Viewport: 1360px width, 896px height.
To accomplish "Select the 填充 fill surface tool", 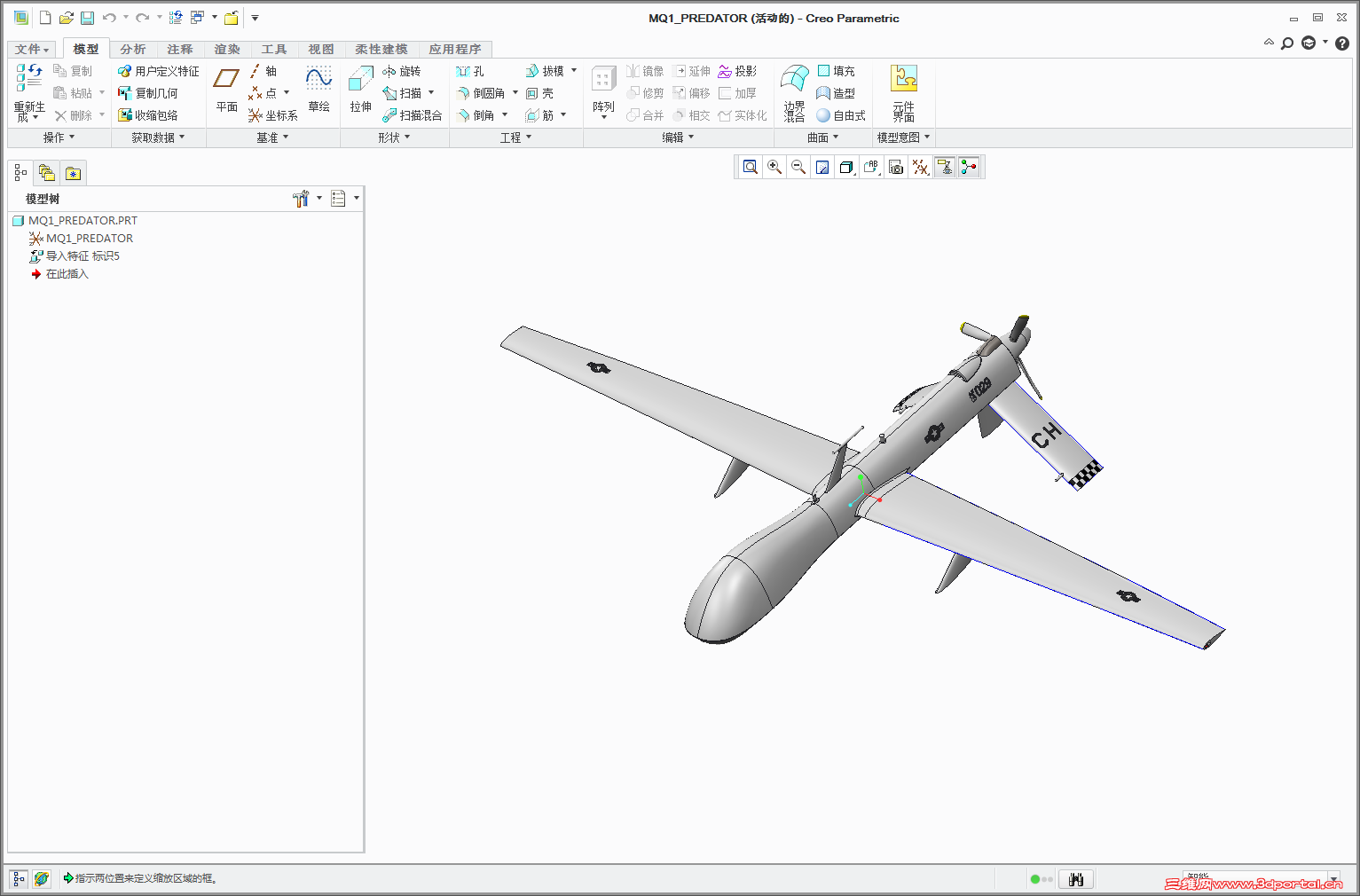I will coord(836,71).
